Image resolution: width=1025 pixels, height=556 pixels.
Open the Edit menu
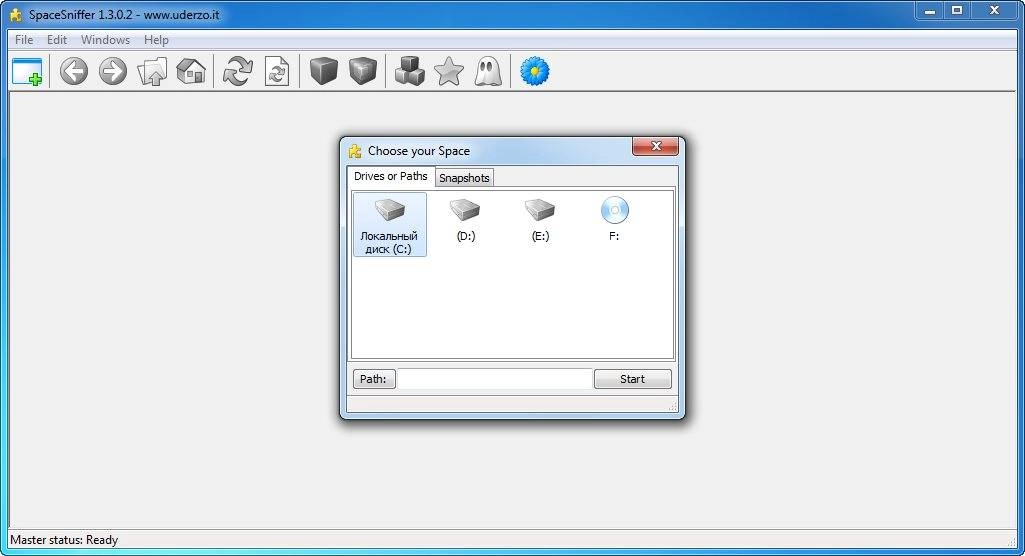(57, 40)
